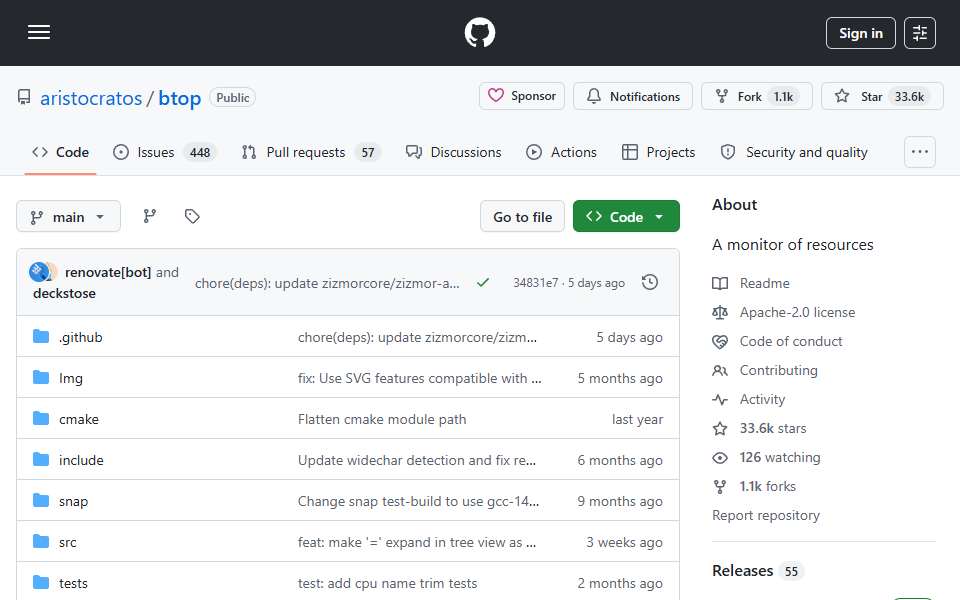Click folder icon beside cmake
This screenshot has height=600, width=960.
point(41,419)
